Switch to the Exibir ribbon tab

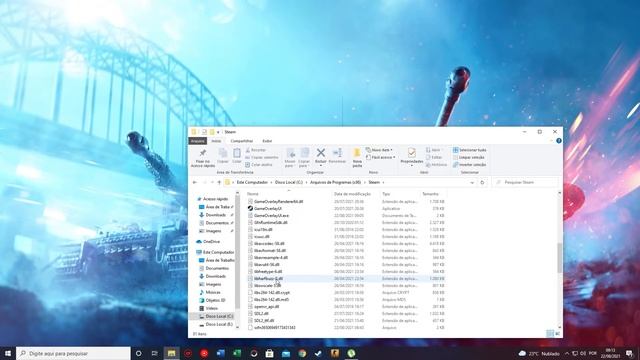267,141
